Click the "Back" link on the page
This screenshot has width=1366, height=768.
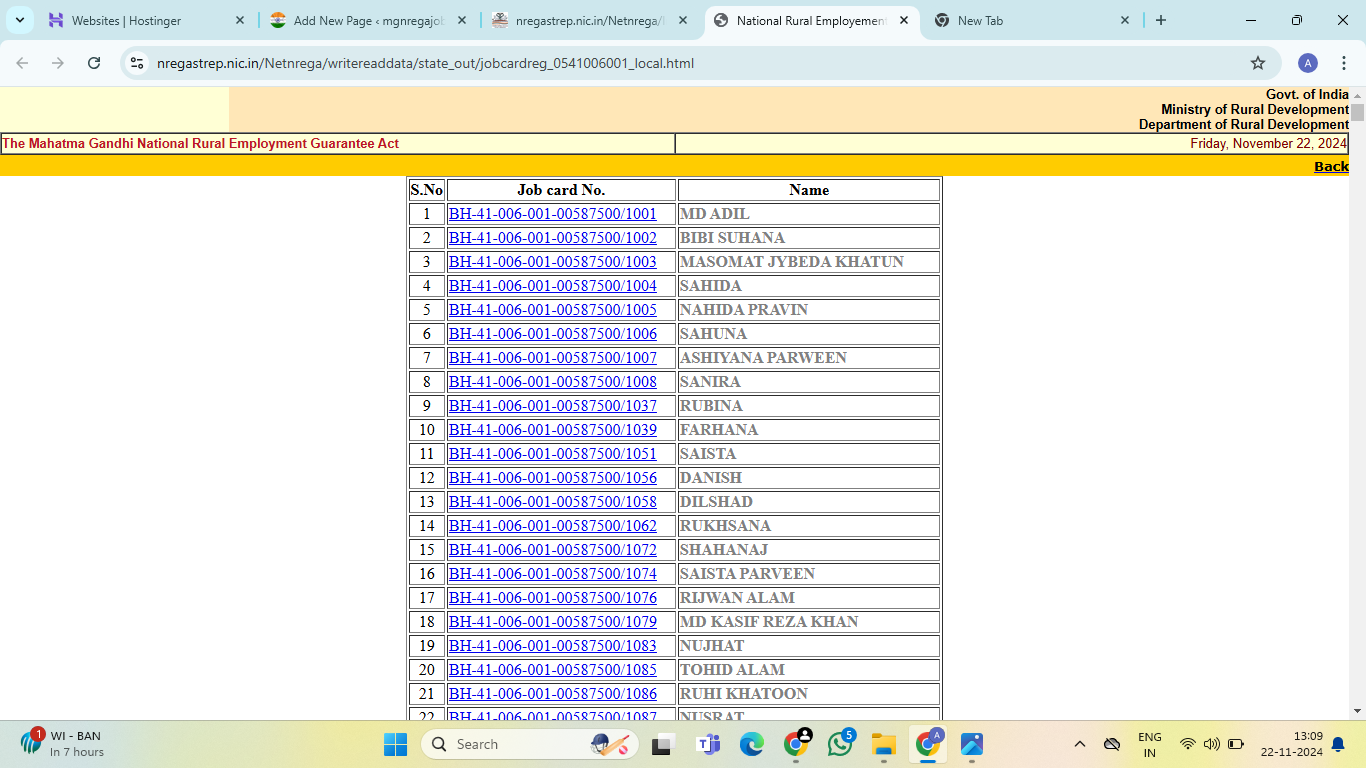1330,166
